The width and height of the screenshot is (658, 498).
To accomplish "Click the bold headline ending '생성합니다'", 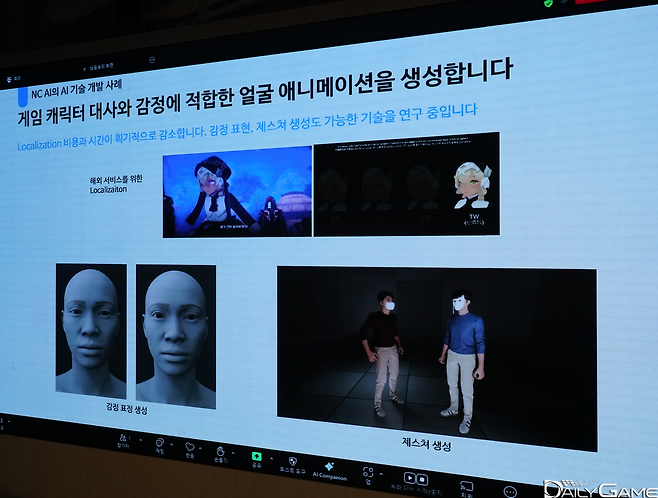I will pos(264,92).
